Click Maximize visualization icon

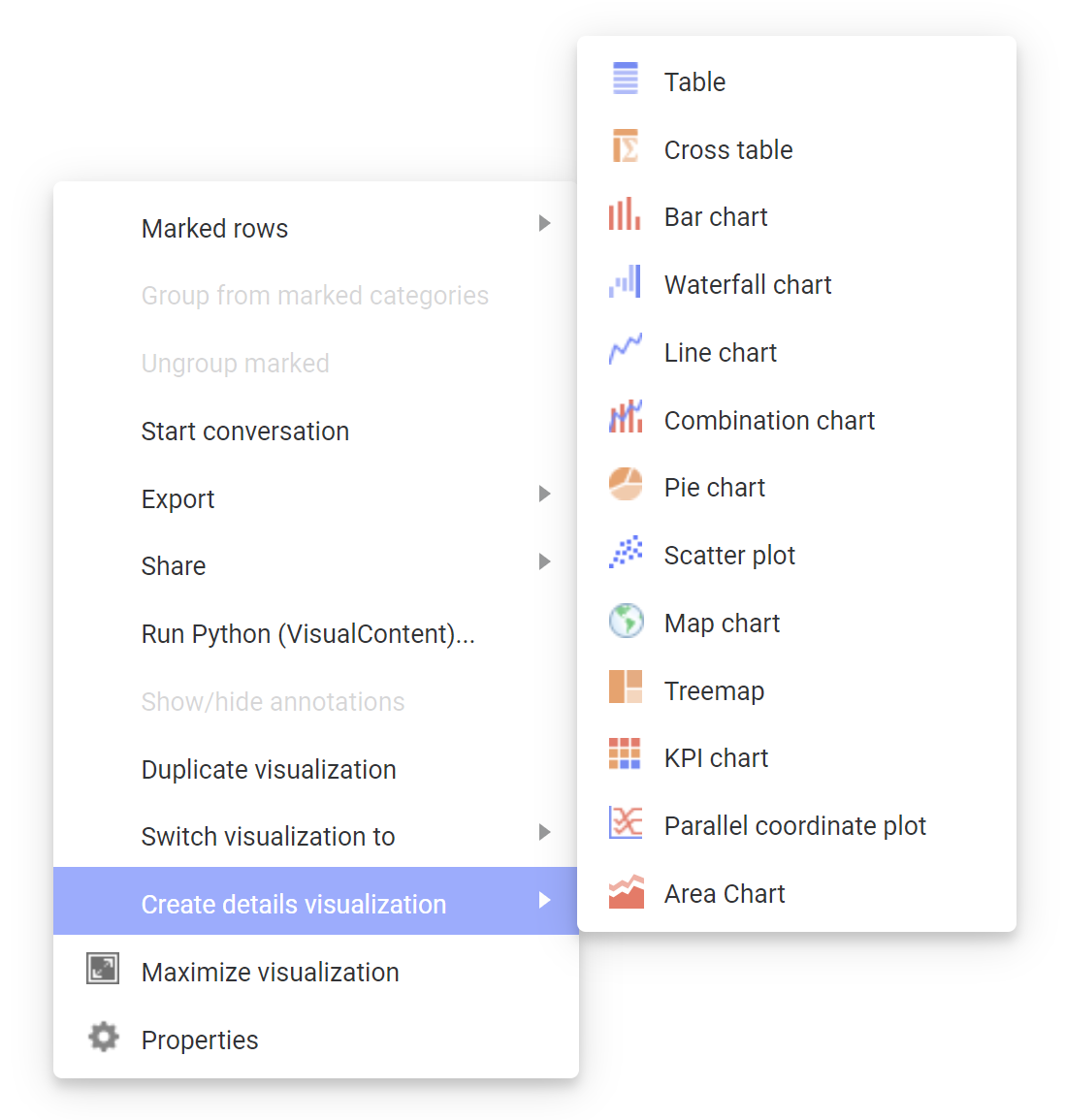coord(103,969)
